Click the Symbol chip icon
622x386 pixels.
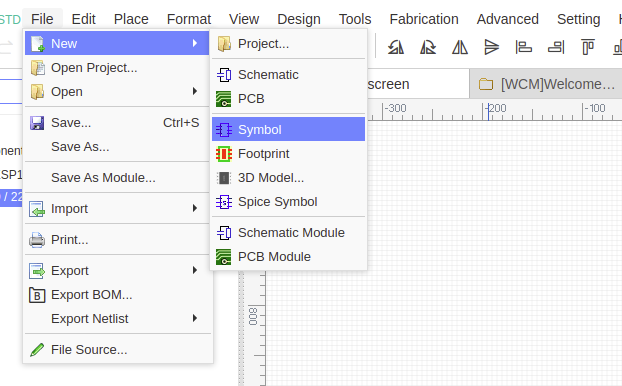coord(224,130)
